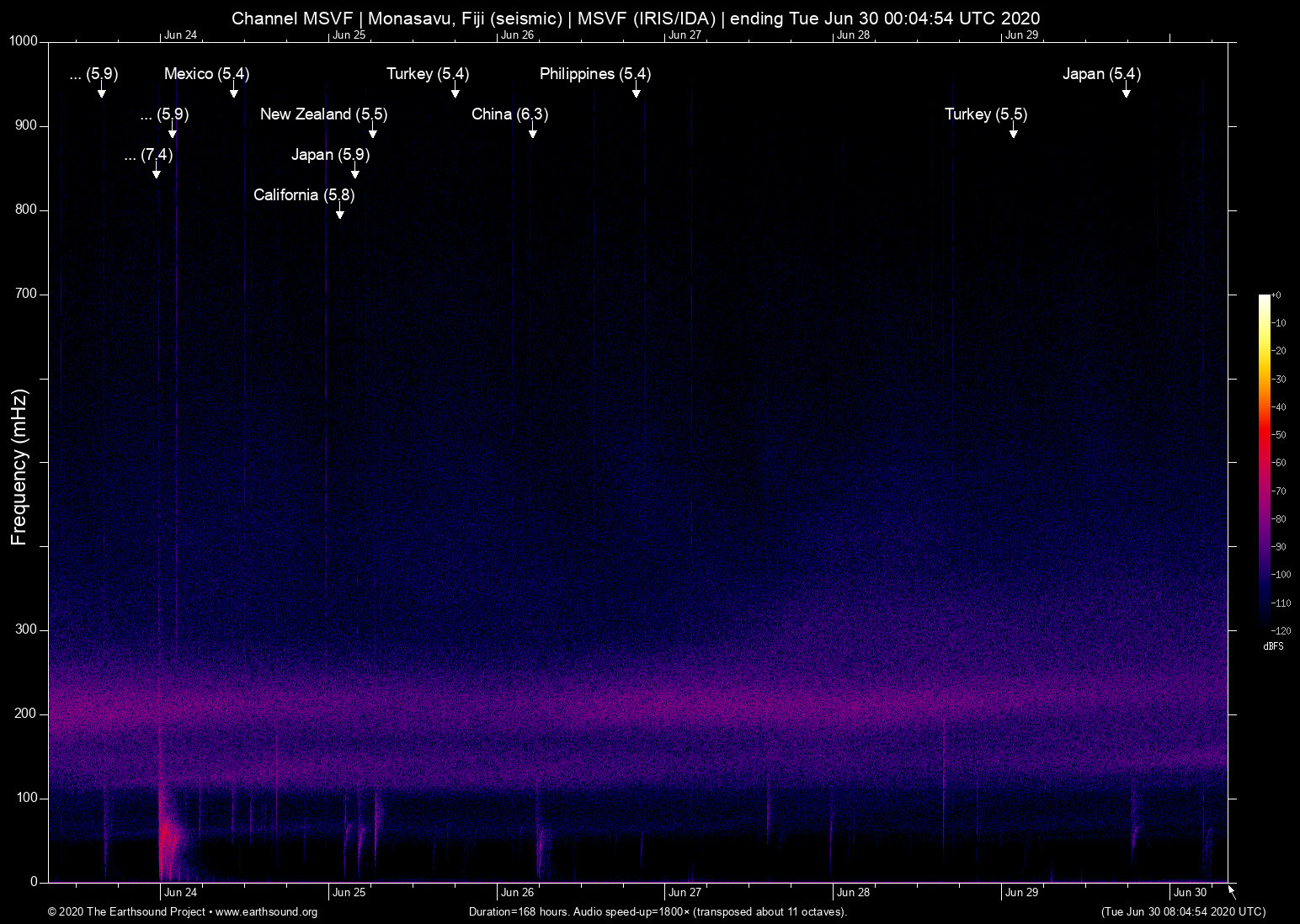This screenshot has width=1300, height=924.
Task: Select the Jun 24 date label on bottom axis
Action: point(180,892)
